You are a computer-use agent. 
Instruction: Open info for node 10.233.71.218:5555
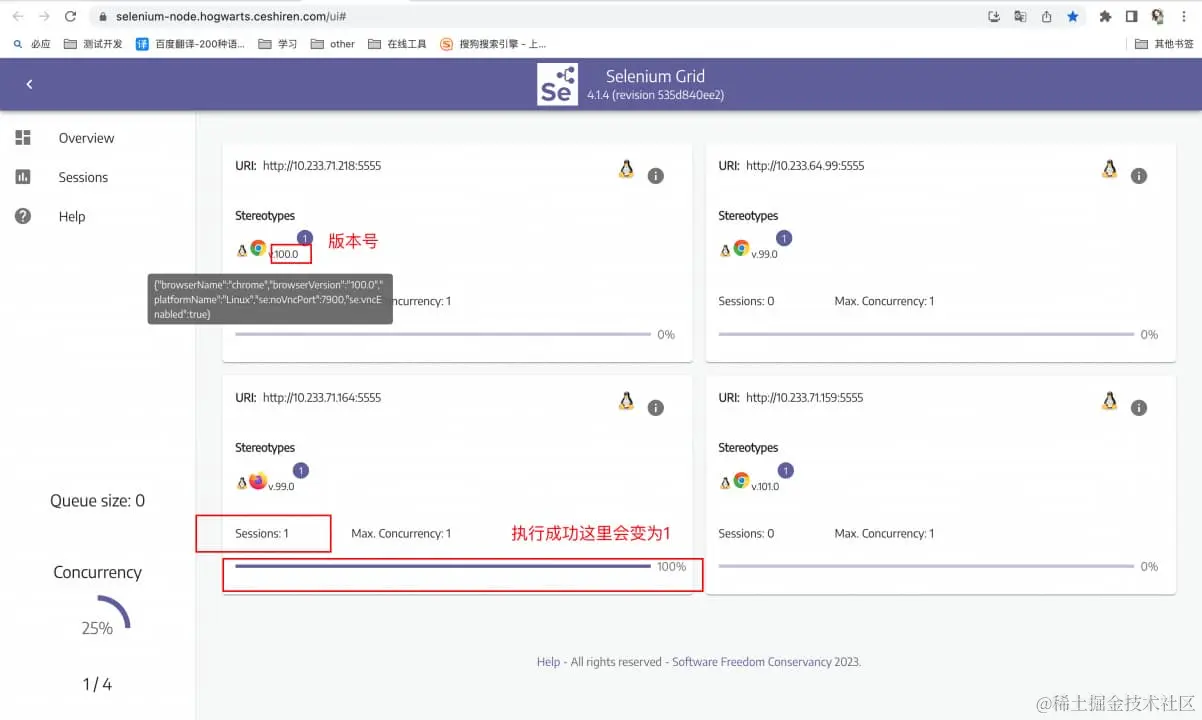(x=656, y=175)
